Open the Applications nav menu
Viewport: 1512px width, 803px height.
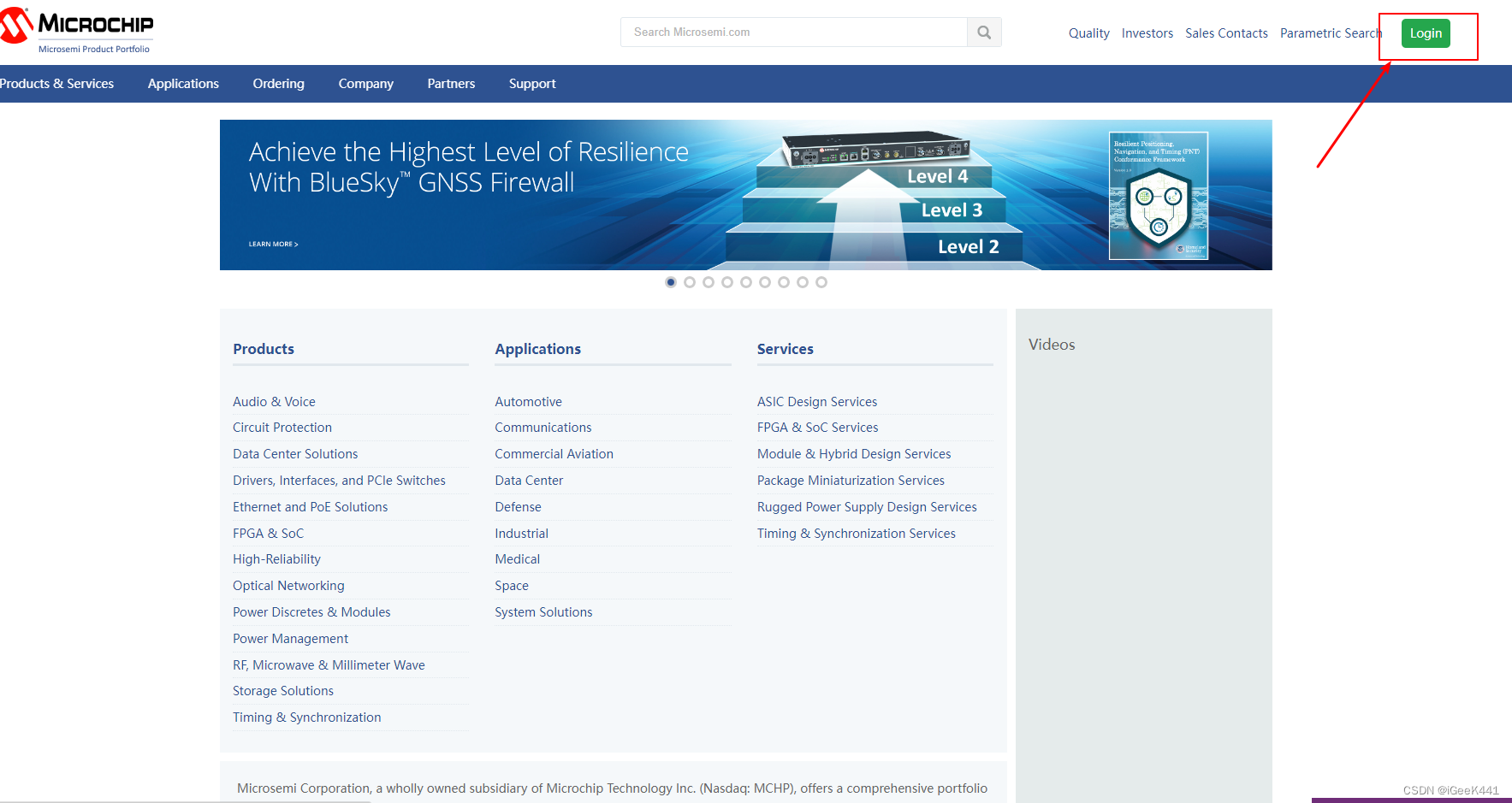(183, 84)
